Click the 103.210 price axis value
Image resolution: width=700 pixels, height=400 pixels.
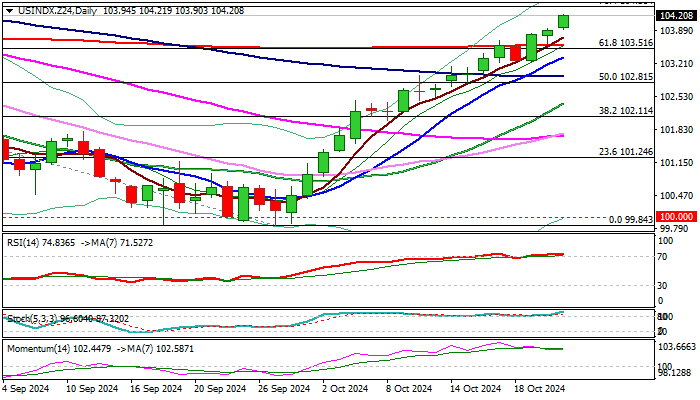(x=676, y=63)
